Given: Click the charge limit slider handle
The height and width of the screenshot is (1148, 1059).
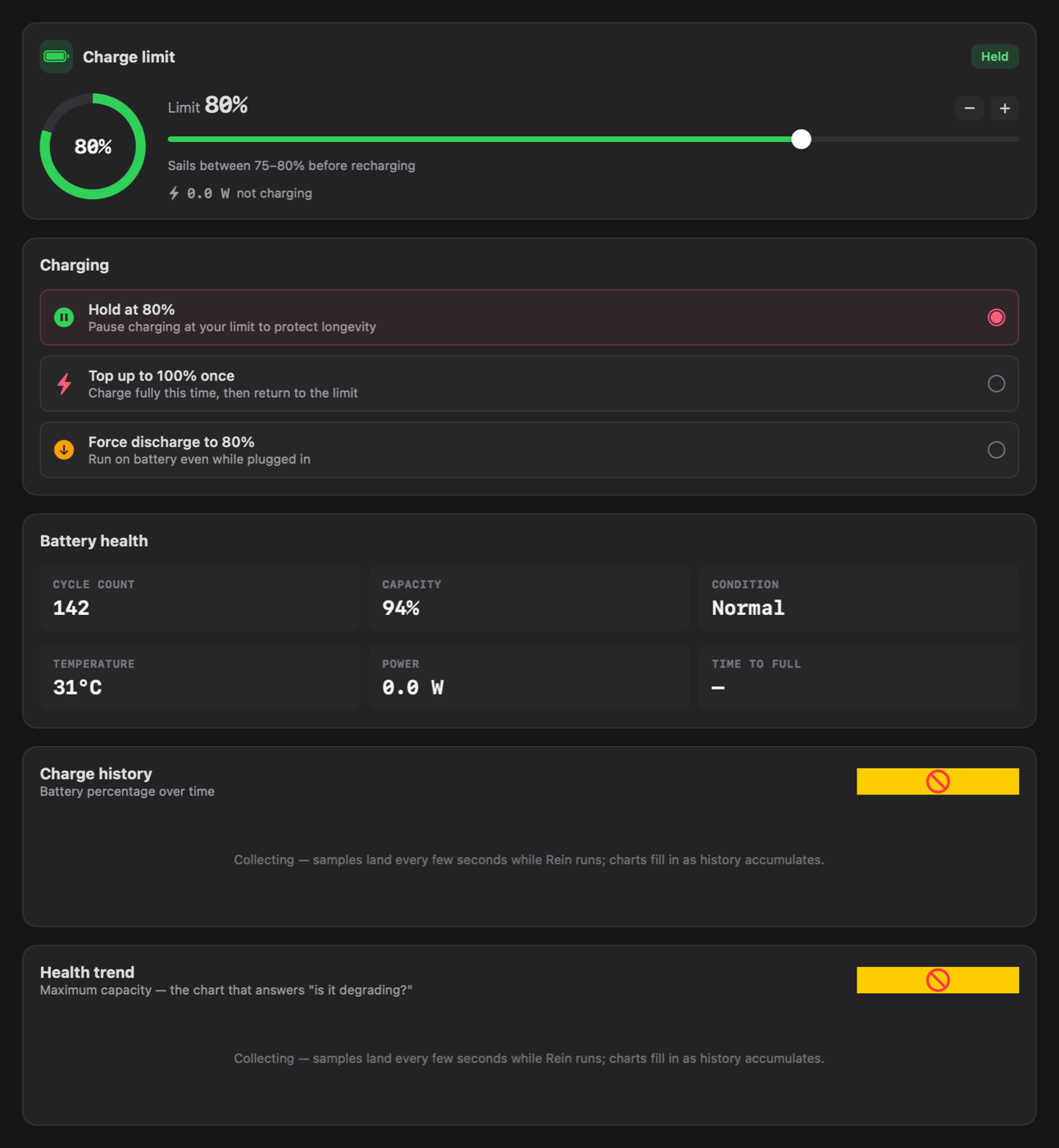Looking at the screenshot, I should (x=802, y=139).
